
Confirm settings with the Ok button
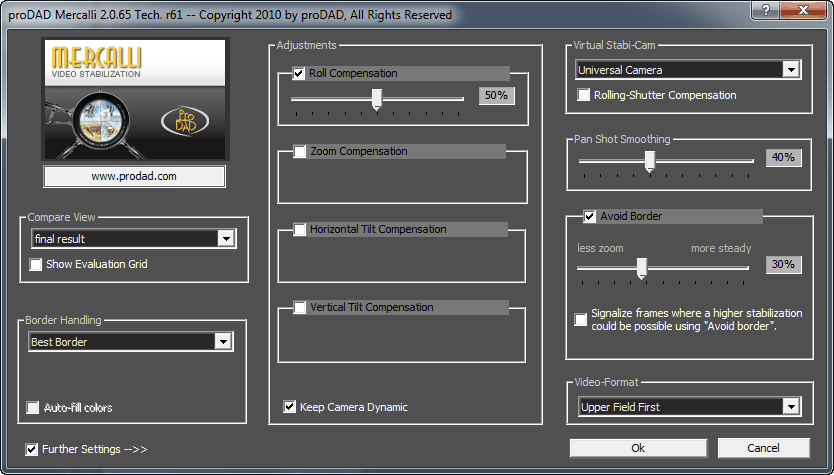[x=638, y=448]
